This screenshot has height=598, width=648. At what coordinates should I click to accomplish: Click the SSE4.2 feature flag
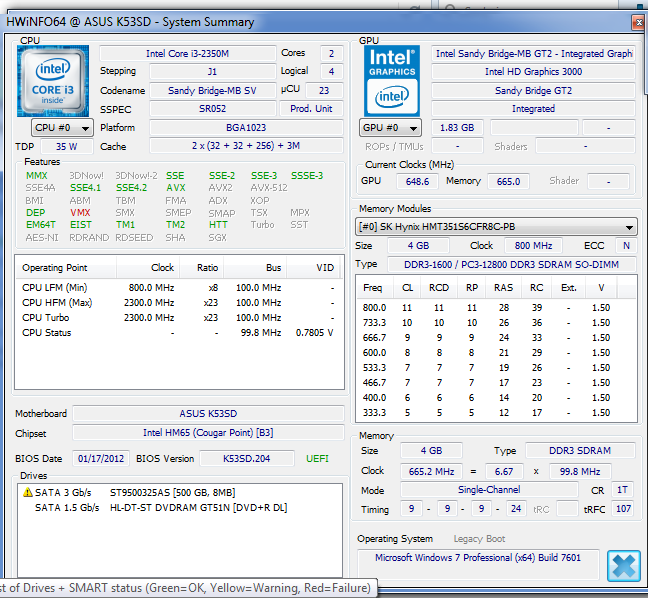tap(131, 188)
